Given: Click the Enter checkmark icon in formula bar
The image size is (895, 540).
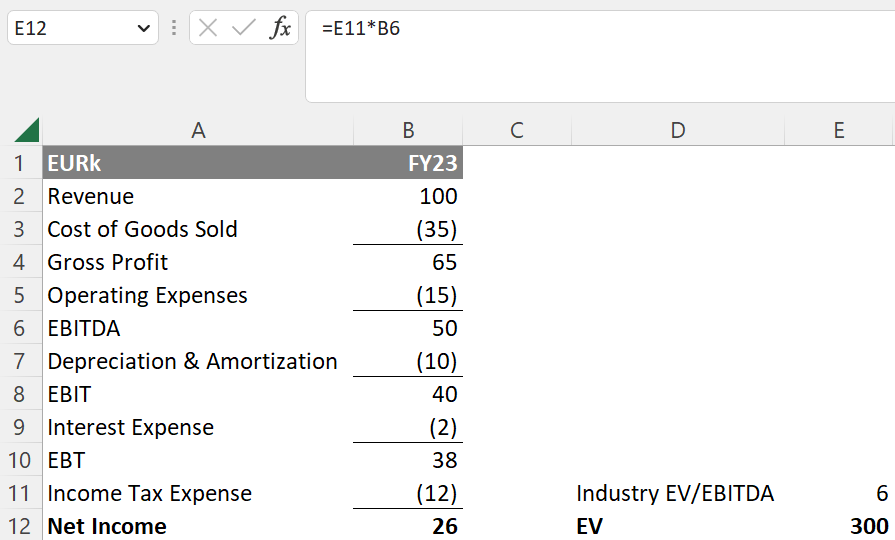Looking at the screenshot, I should tap(243, 29).
